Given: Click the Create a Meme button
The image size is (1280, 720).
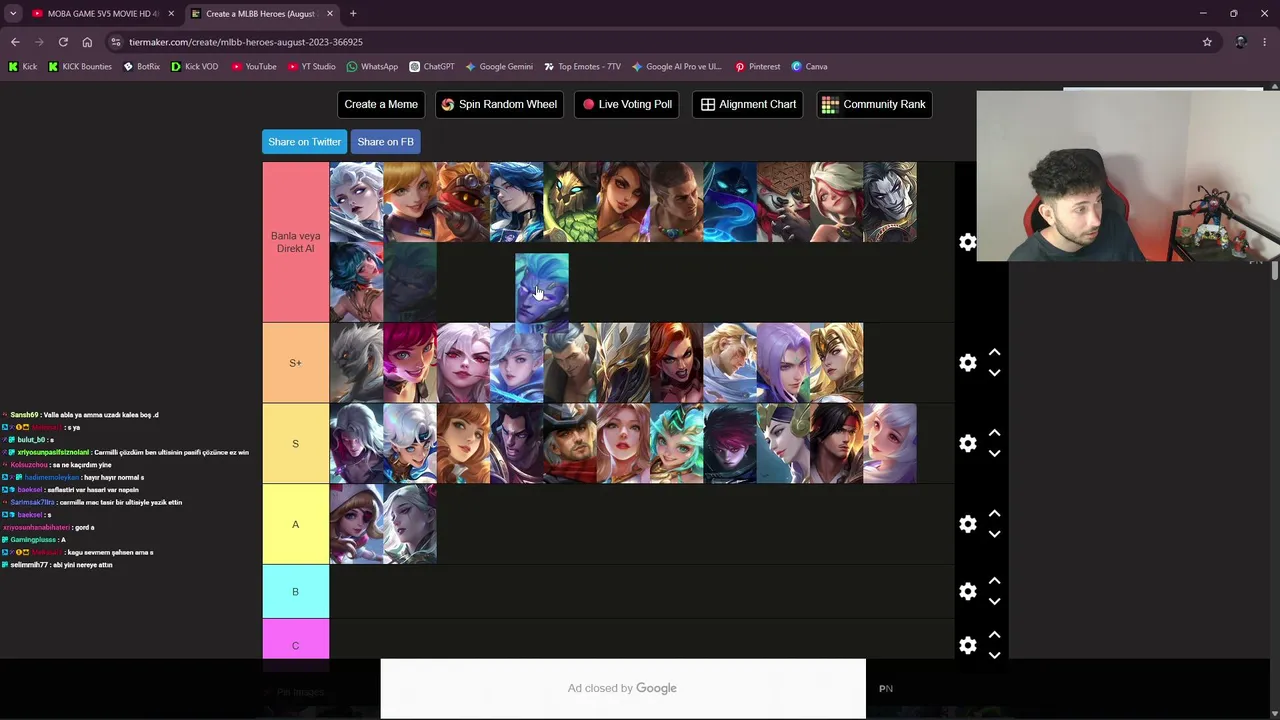Looking at the screenshot, I should tap(381, 104).
